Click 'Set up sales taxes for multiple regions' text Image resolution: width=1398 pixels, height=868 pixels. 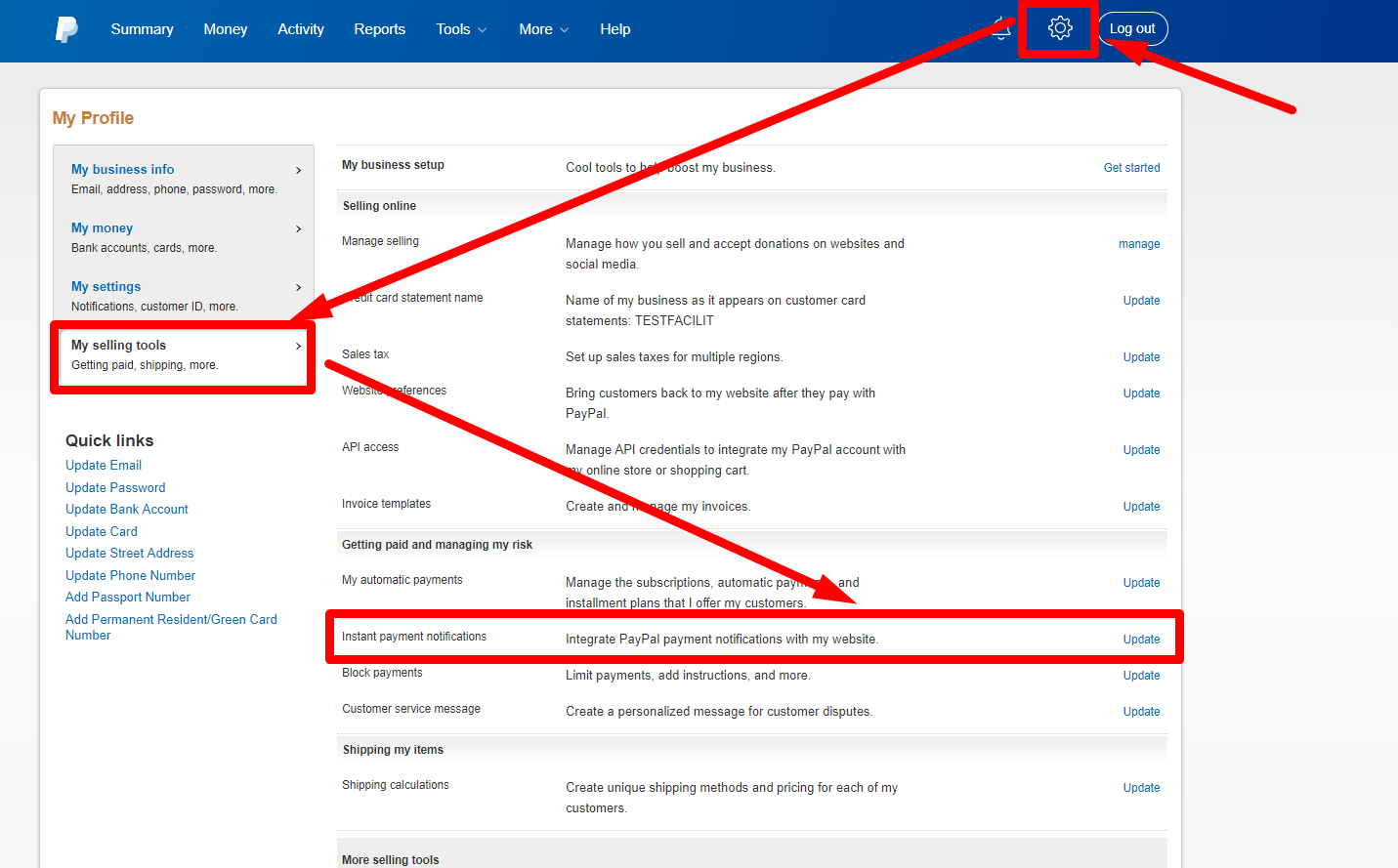pos(674,357)
